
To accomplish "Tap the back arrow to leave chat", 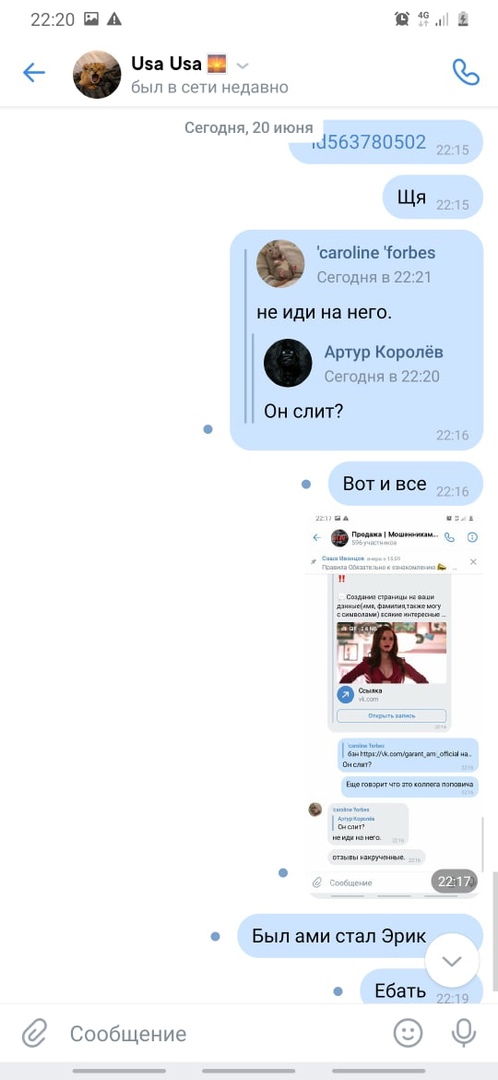I will pyautogui.click(x=34, y=73).
